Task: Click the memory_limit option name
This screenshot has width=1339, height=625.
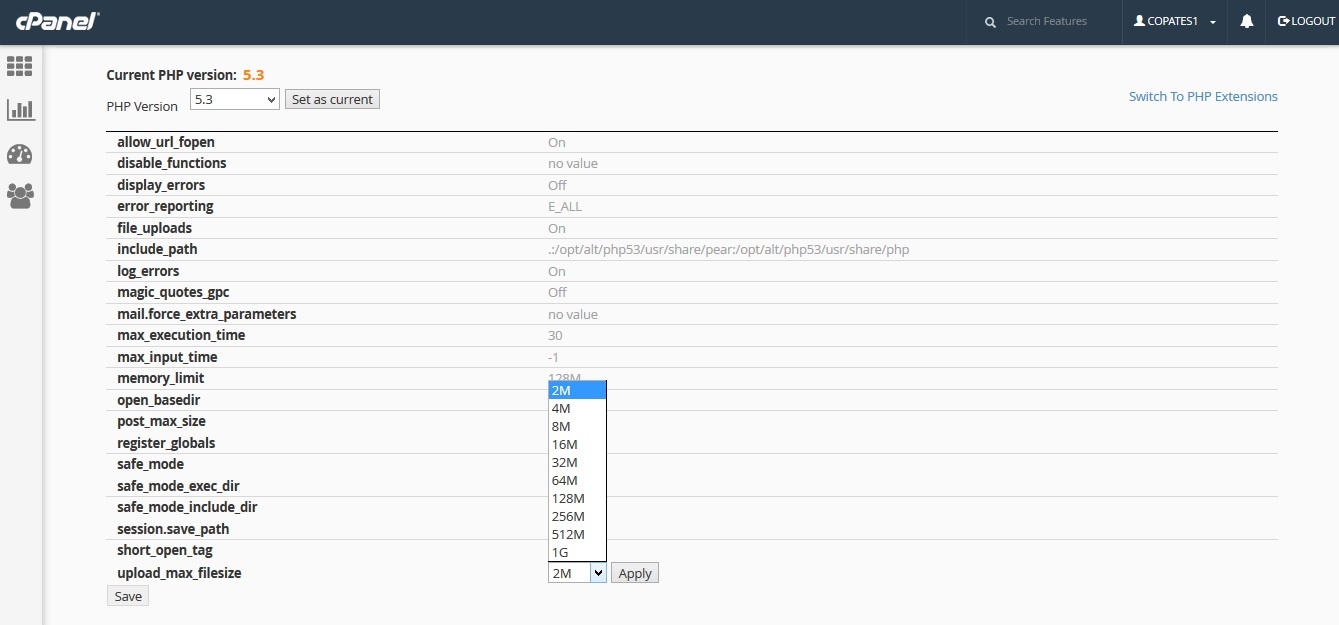Action: [x=161, y=378]
